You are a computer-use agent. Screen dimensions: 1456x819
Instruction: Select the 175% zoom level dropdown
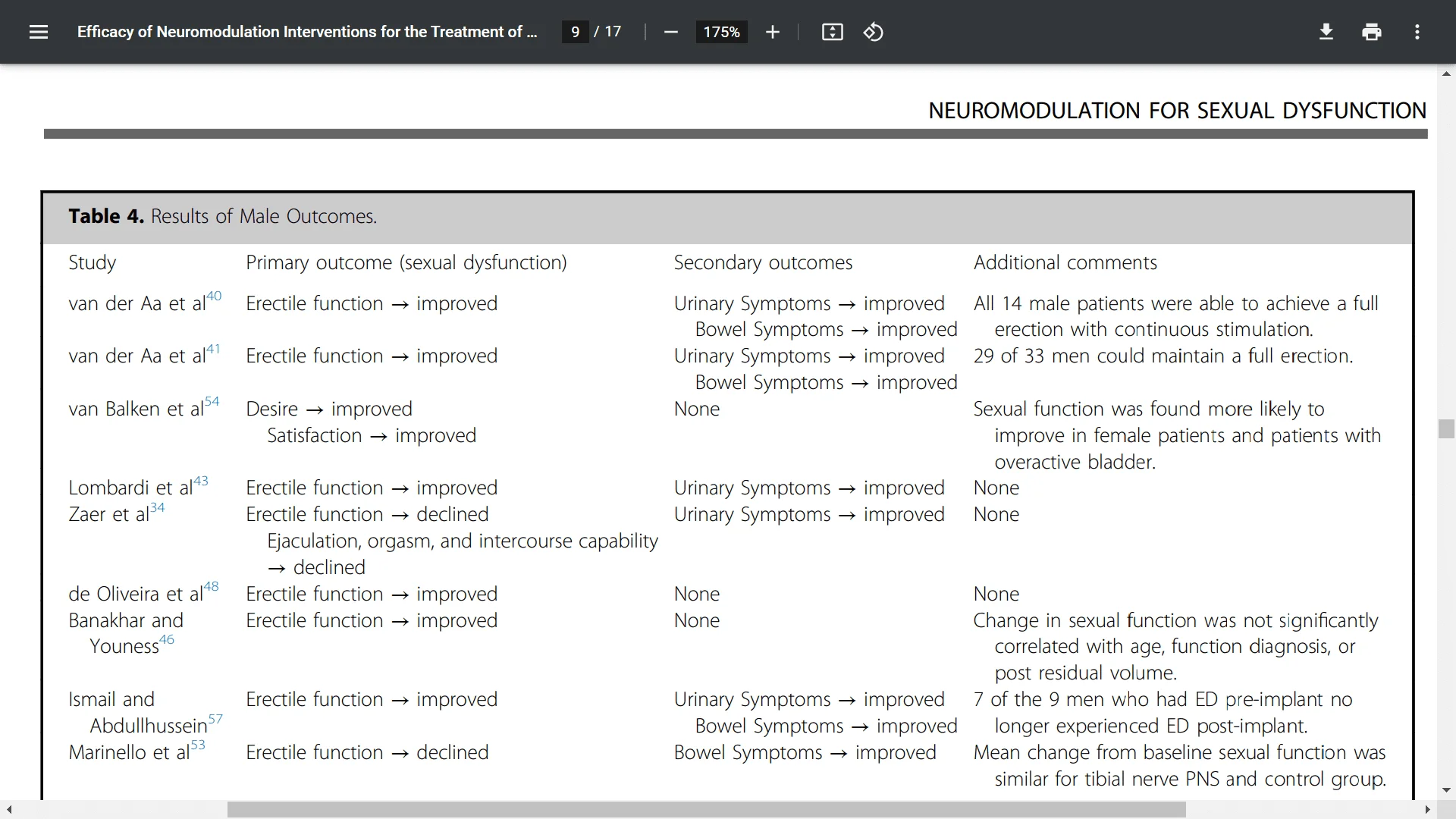(x=721, y=32)
